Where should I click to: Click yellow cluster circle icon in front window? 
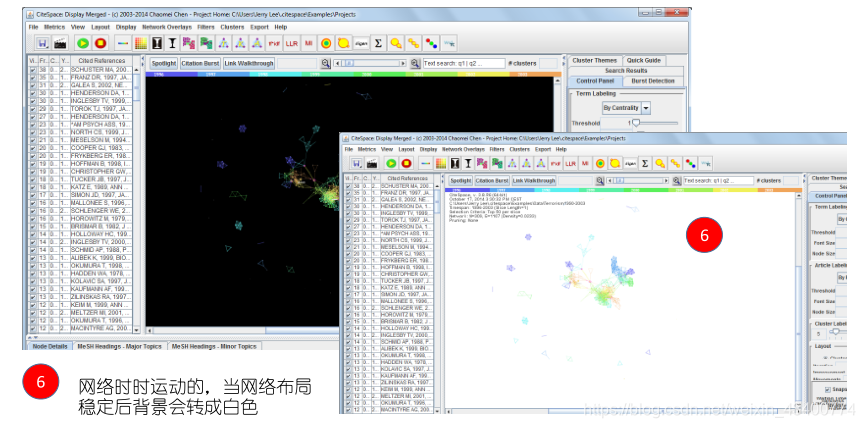[615, 163]
